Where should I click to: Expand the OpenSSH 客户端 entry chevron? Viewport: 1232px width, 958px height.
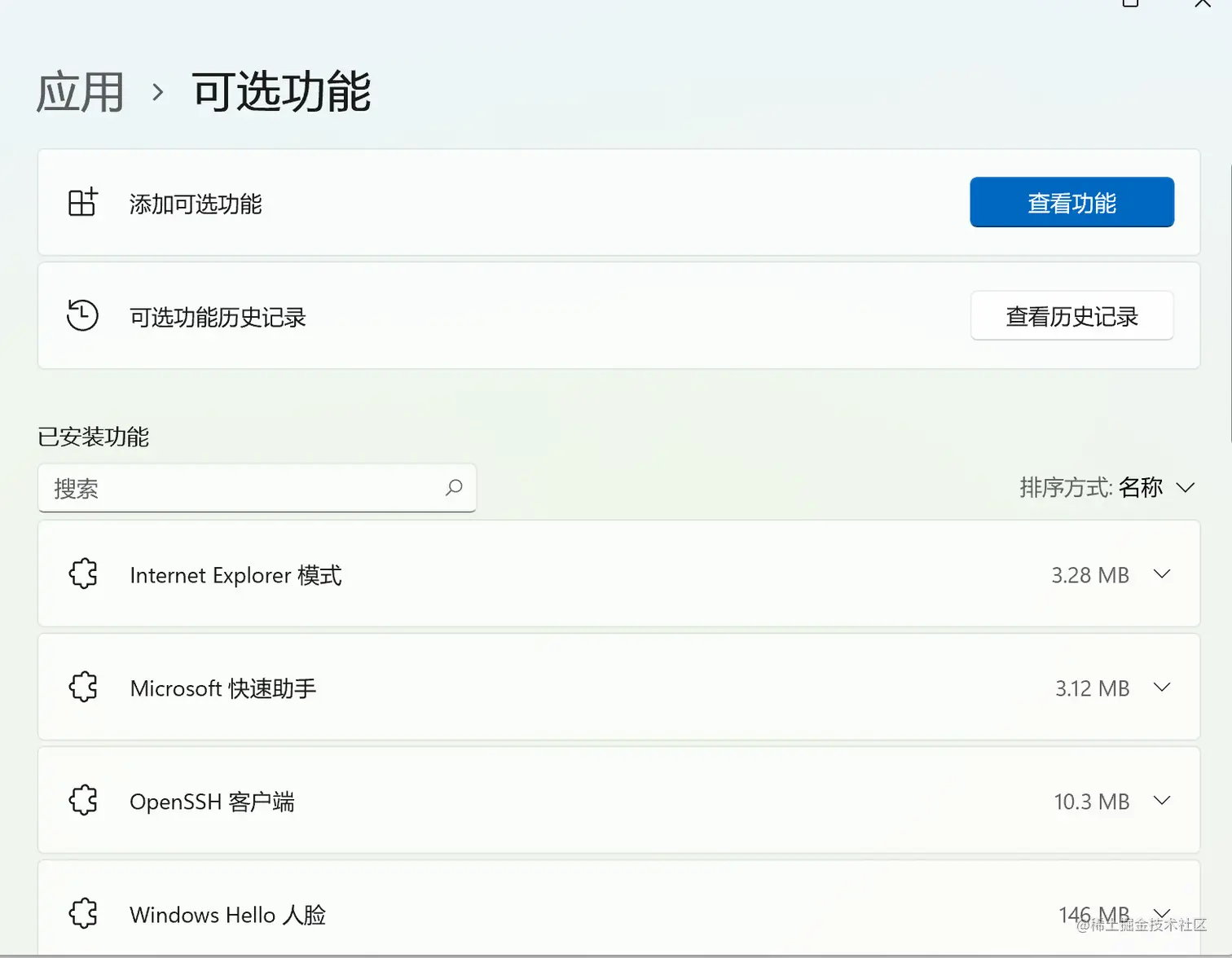click(1162, 801)
